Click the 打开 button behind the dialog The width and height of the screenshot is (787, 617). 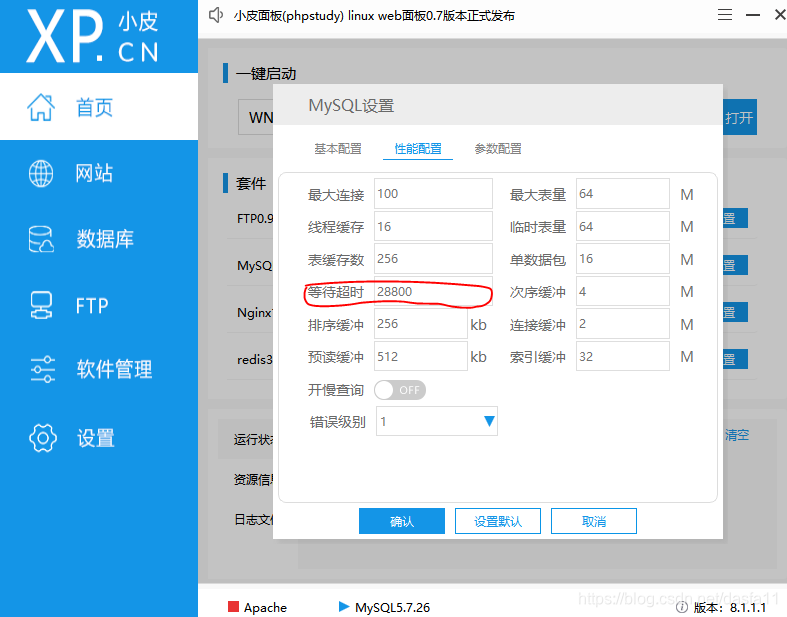[740, 117]
